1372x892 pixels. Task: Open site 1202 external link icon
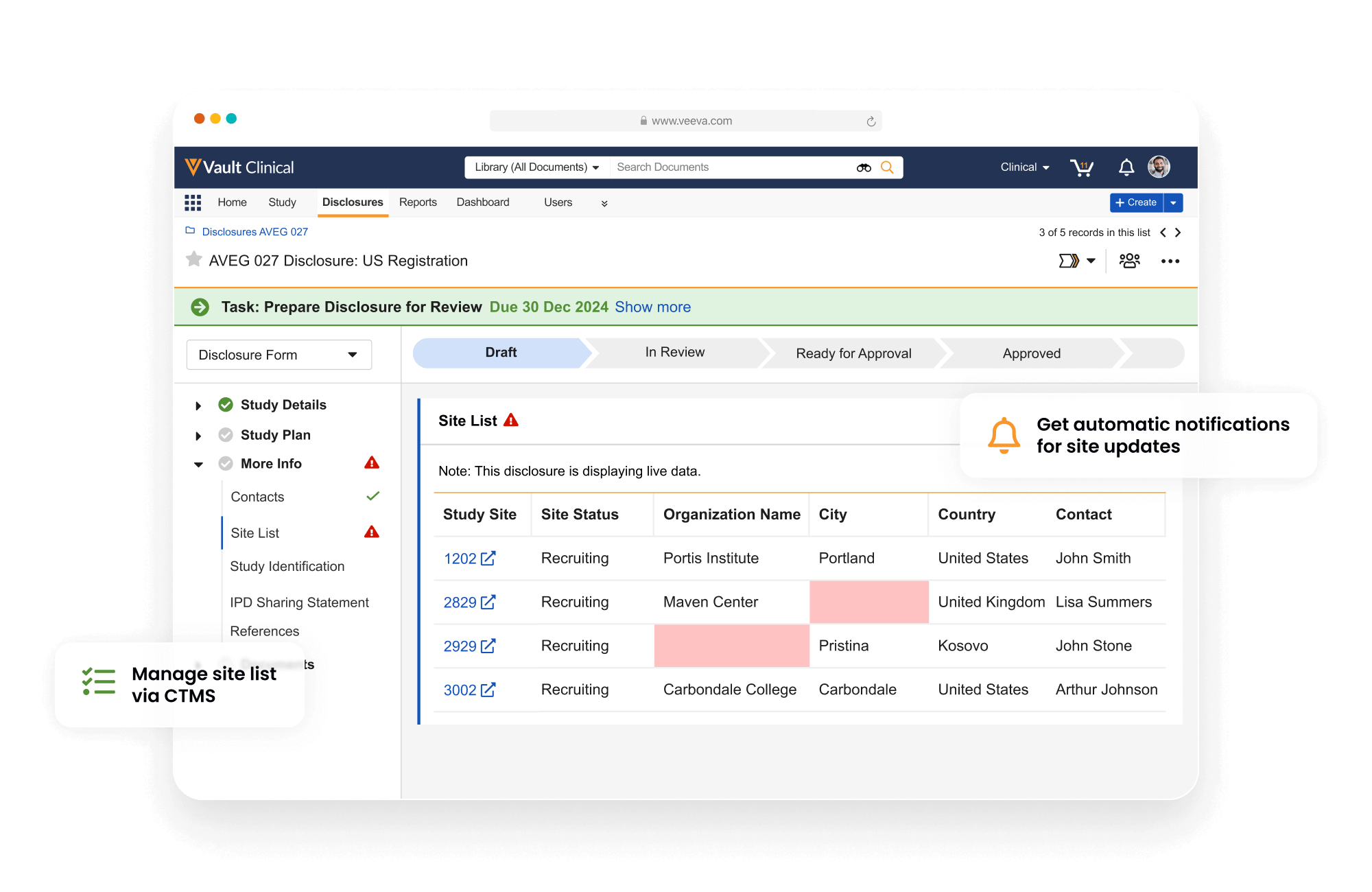(x=488, y=559)
